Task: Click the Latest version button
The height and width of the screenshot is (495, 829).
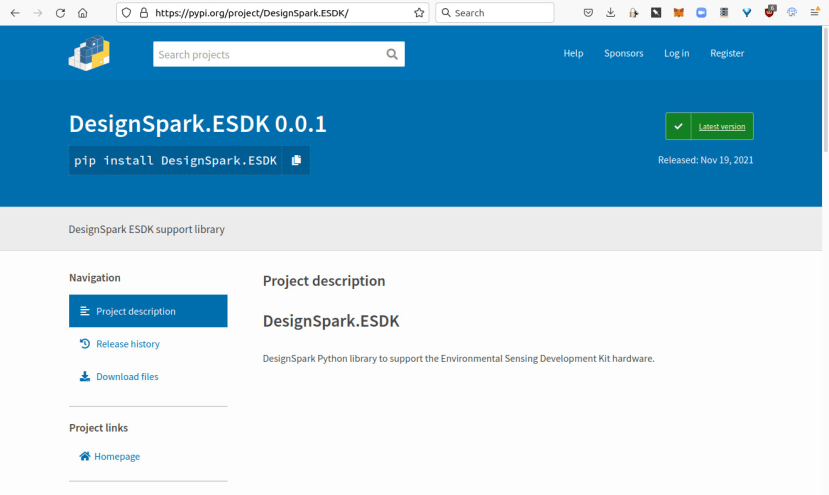Action: (710, 126)
